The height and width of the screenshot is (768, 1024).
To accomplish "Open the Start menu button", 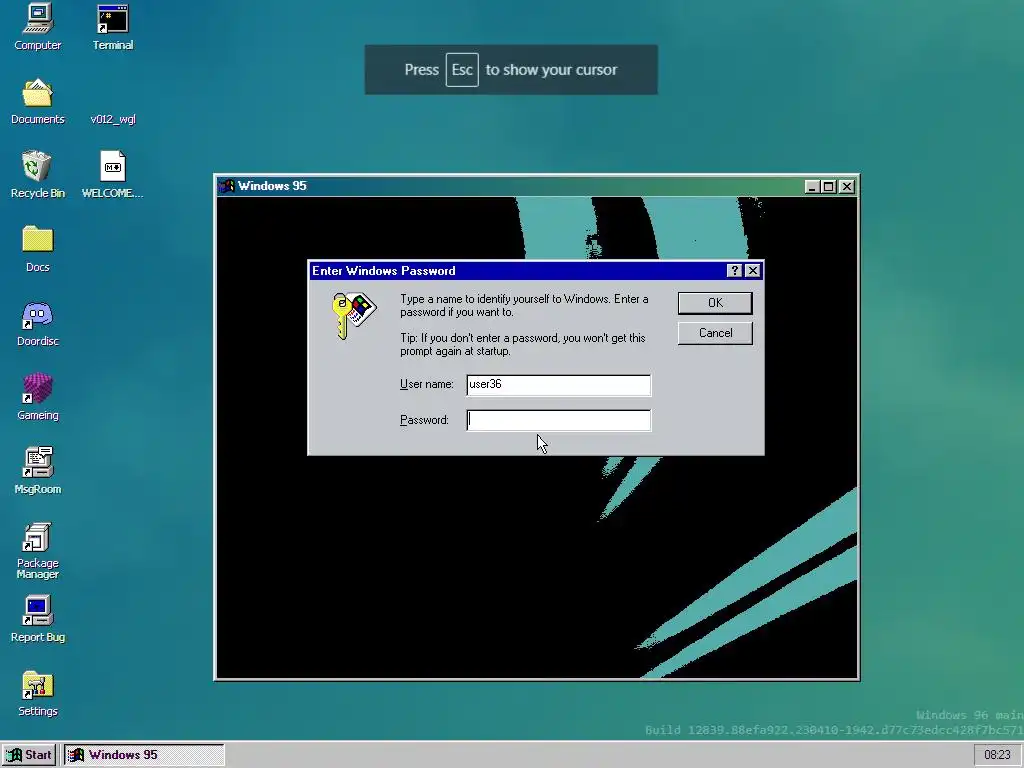I will [29, 755].
